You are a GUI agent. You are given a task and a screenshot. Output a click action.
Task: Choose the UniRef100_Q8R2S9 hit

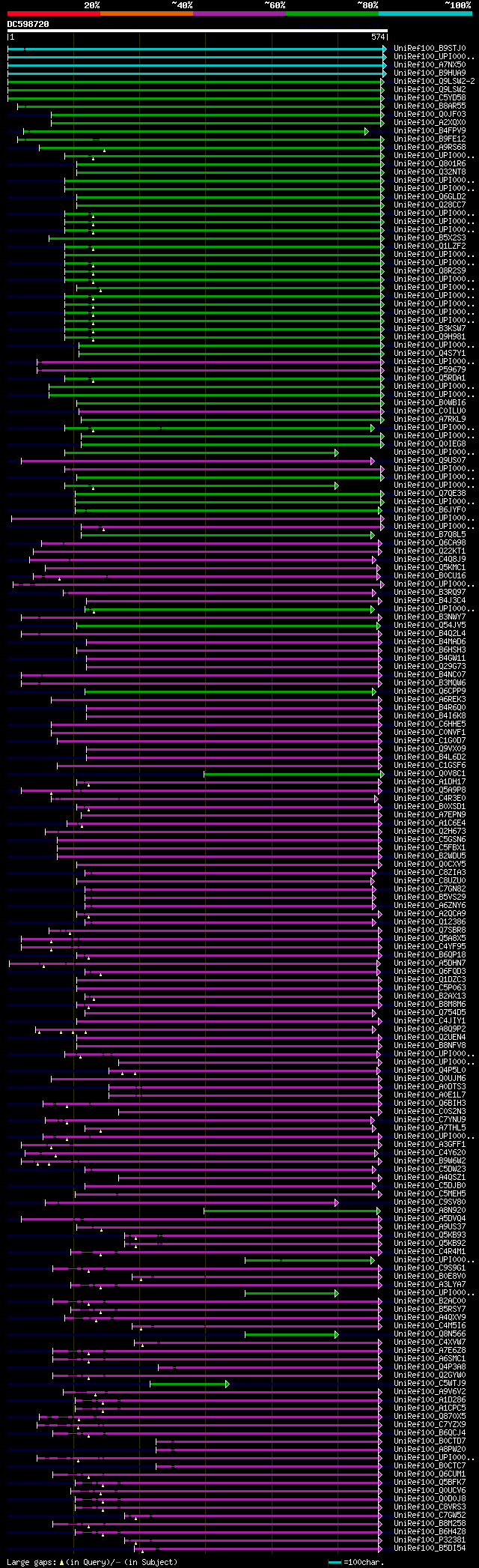pyautogui.click(x=430, y=271)
